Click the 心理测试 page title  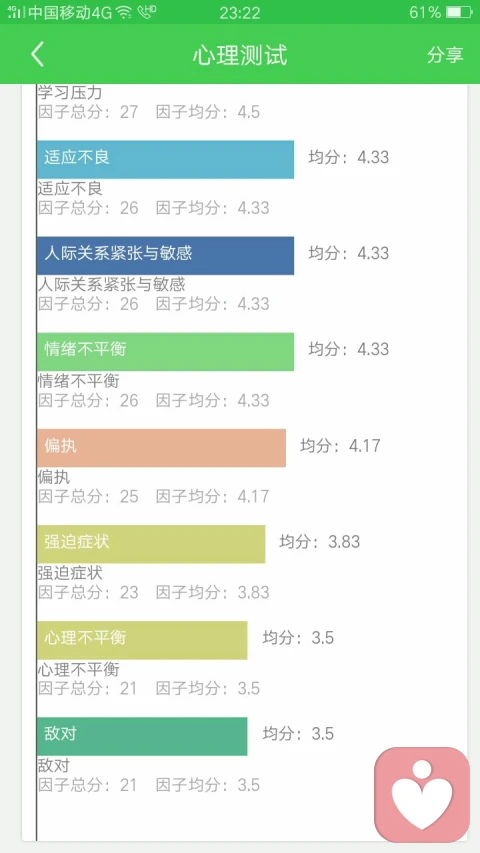(240, 55)
